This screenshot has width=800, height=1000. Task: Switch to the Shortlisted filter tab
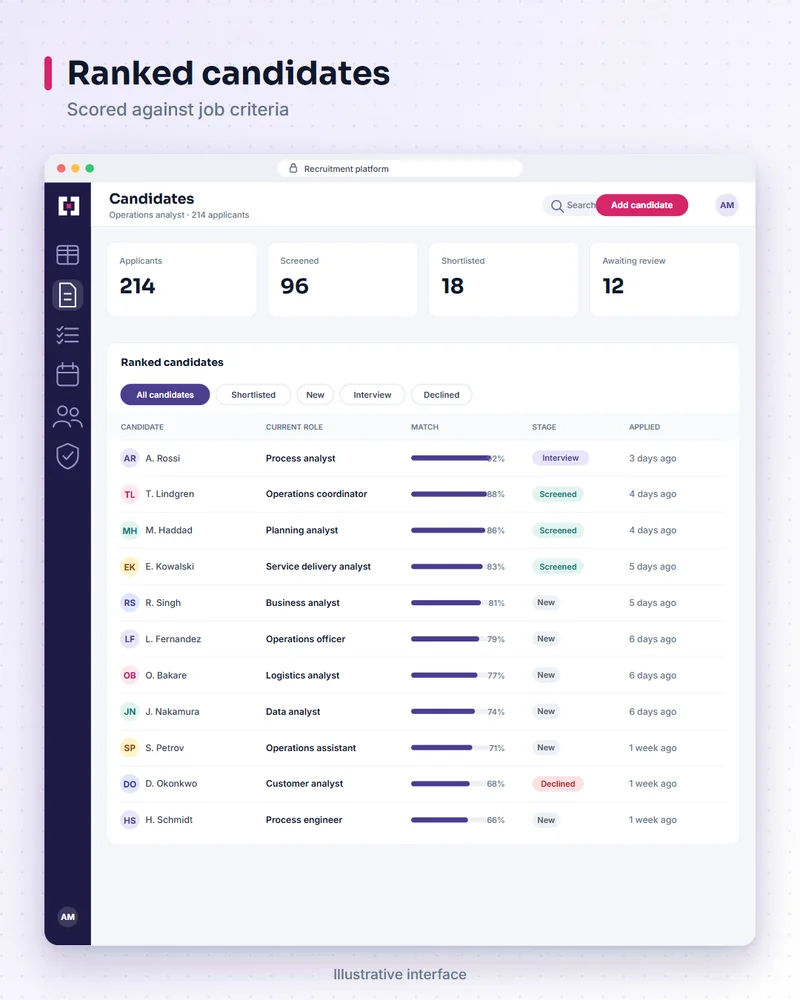pos(253,395)
